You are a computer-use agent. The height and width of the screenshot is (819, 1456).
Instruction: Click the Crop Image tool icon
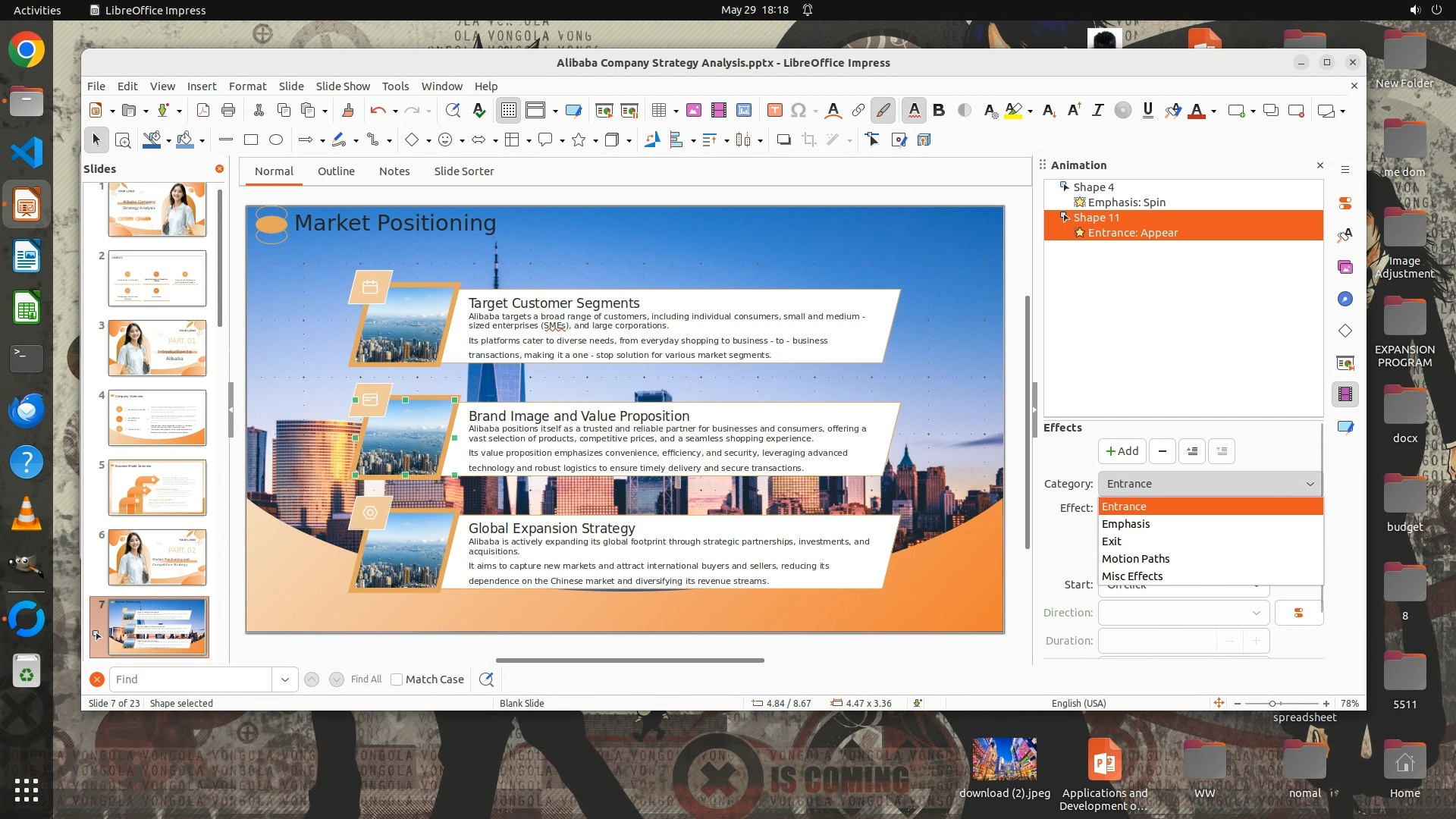(x=808, y=140)
